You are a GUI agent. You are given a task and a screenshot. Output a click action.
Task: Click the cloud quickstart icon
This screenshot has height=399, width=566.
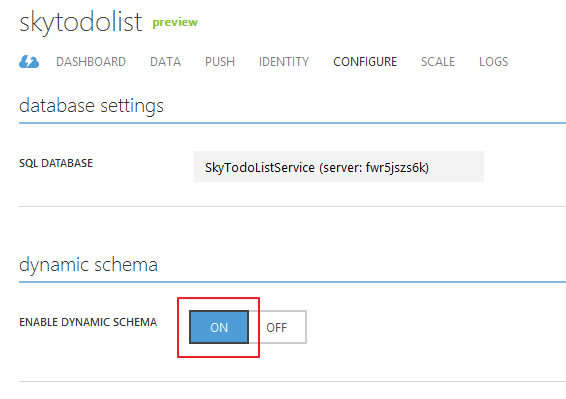click(x=29, y=62)
